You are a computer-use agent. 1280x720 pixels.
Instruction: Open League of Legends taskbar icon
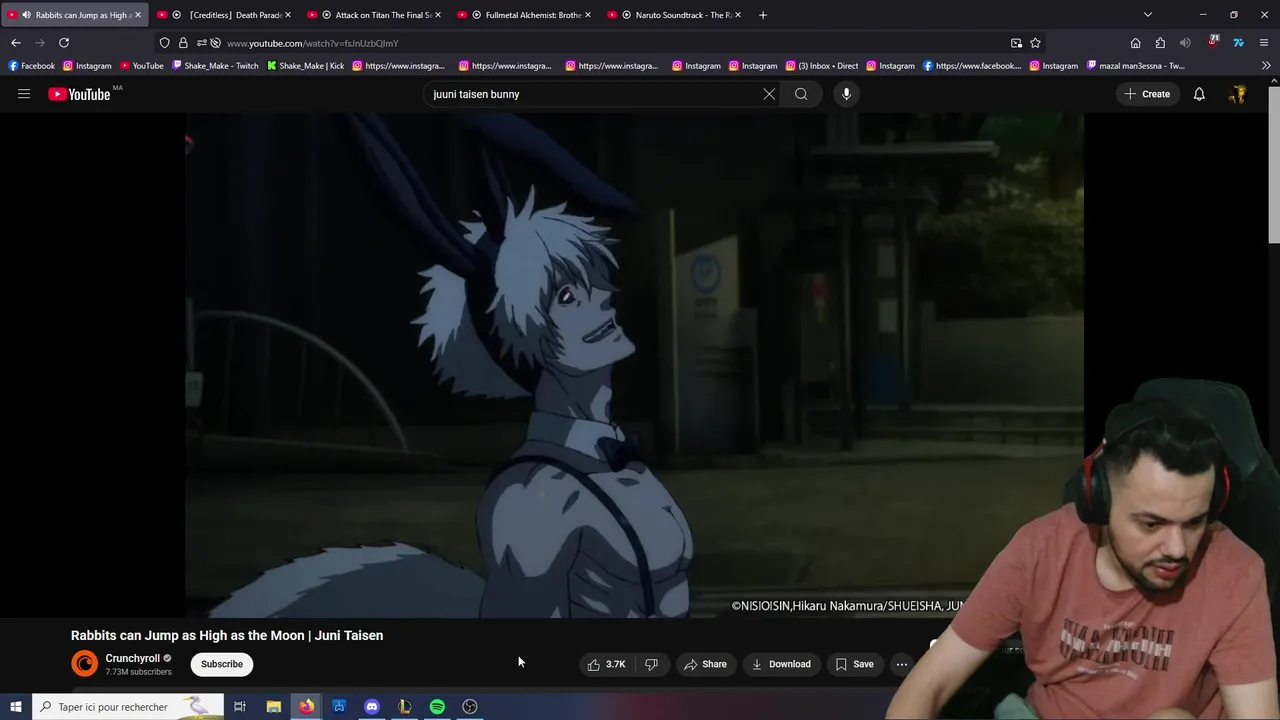404,707
